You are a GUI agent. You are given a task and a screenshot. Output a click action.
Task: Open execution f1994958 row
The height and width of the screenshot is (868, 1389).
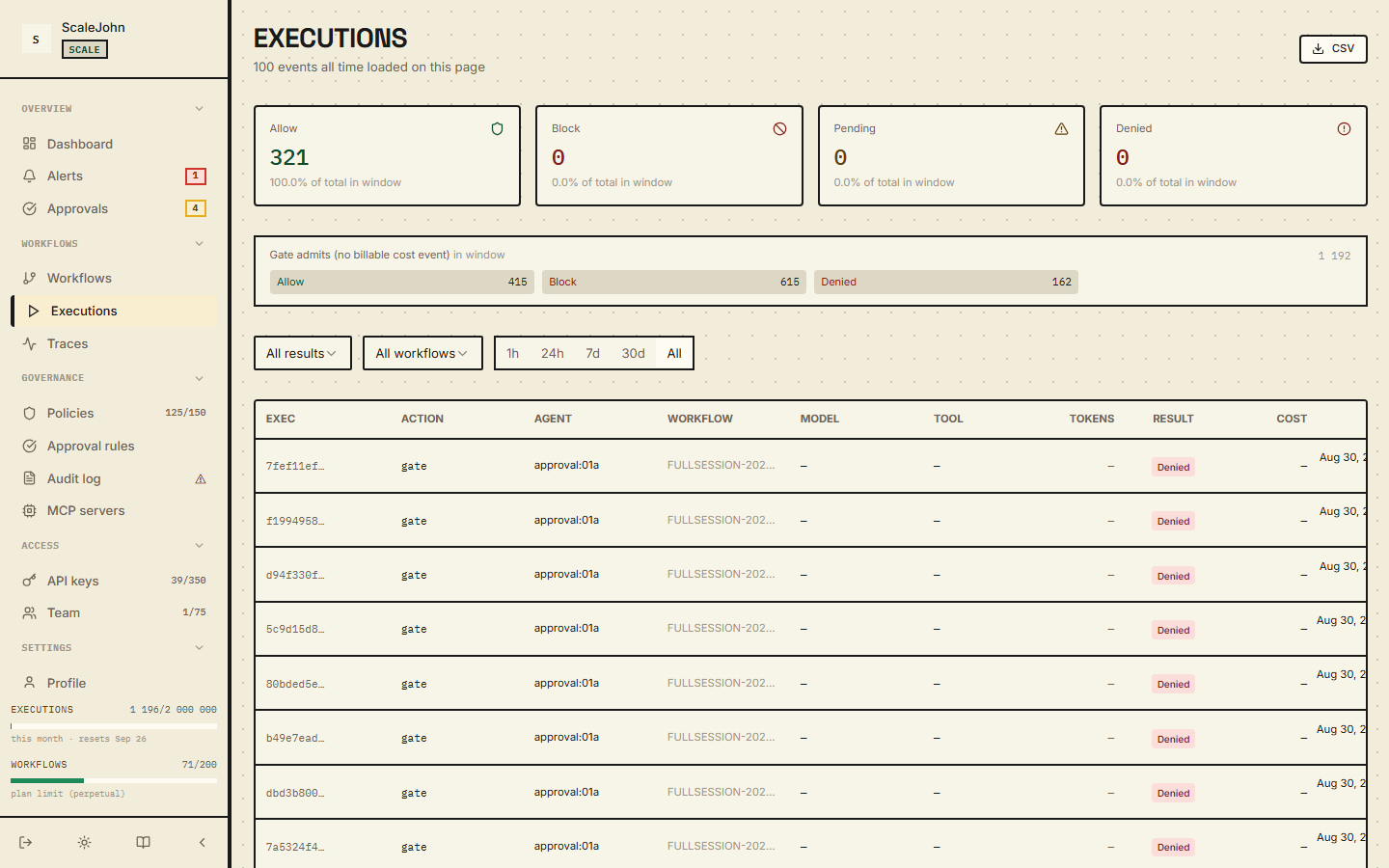[x=810, y=521]
